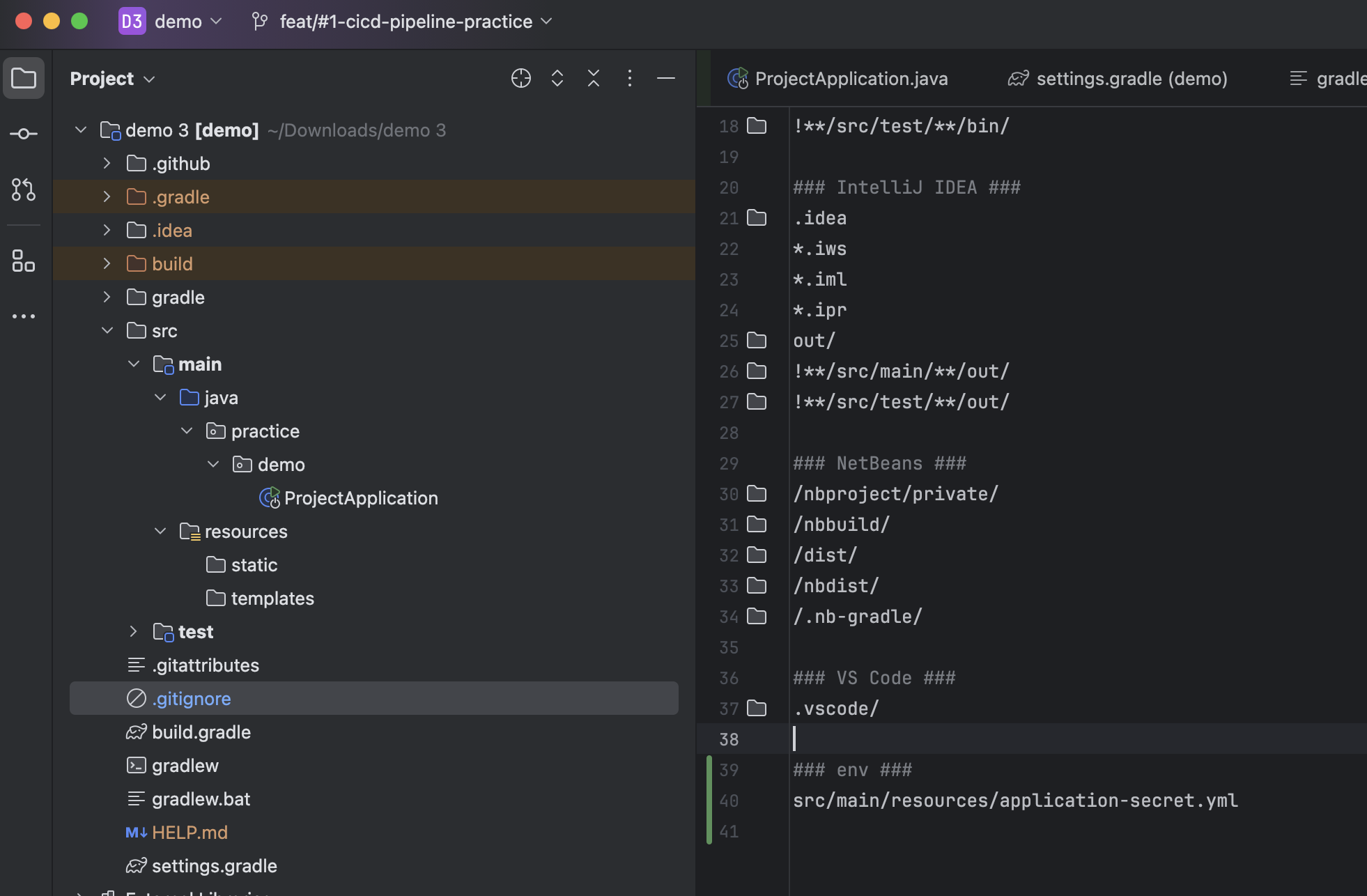This screenshot has height=896, width=1367.
Task: Click the Select Opened File crosshair icon
Action: 520,78
